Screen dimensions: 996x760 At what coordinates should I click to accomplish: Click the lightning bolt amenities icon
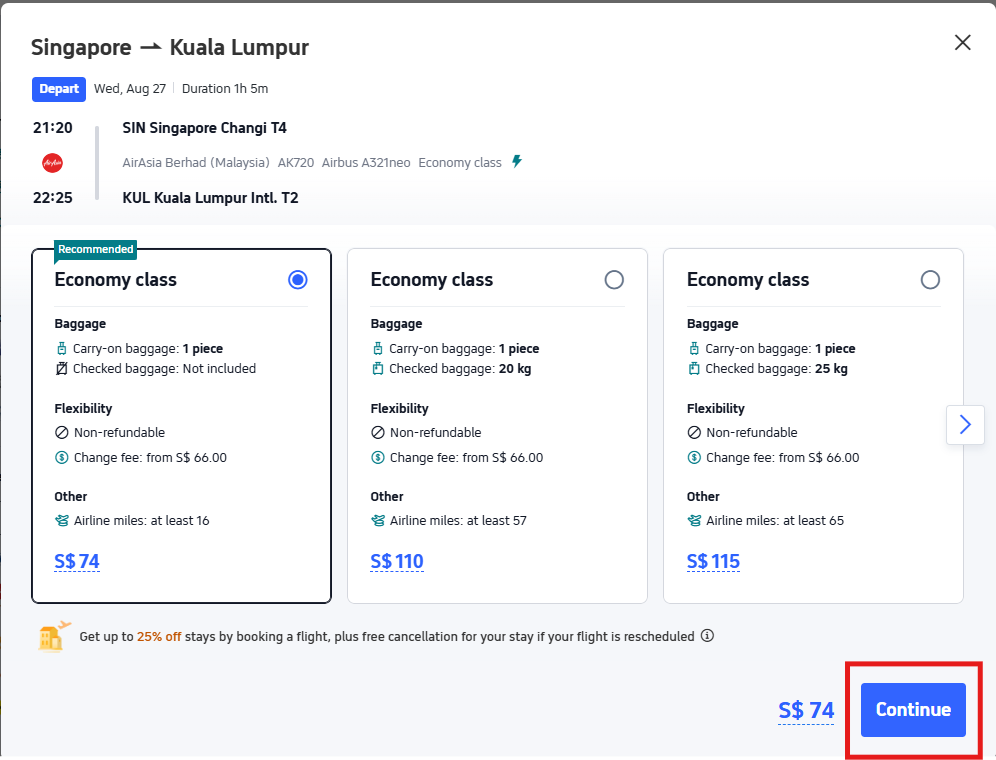point(517,161)
